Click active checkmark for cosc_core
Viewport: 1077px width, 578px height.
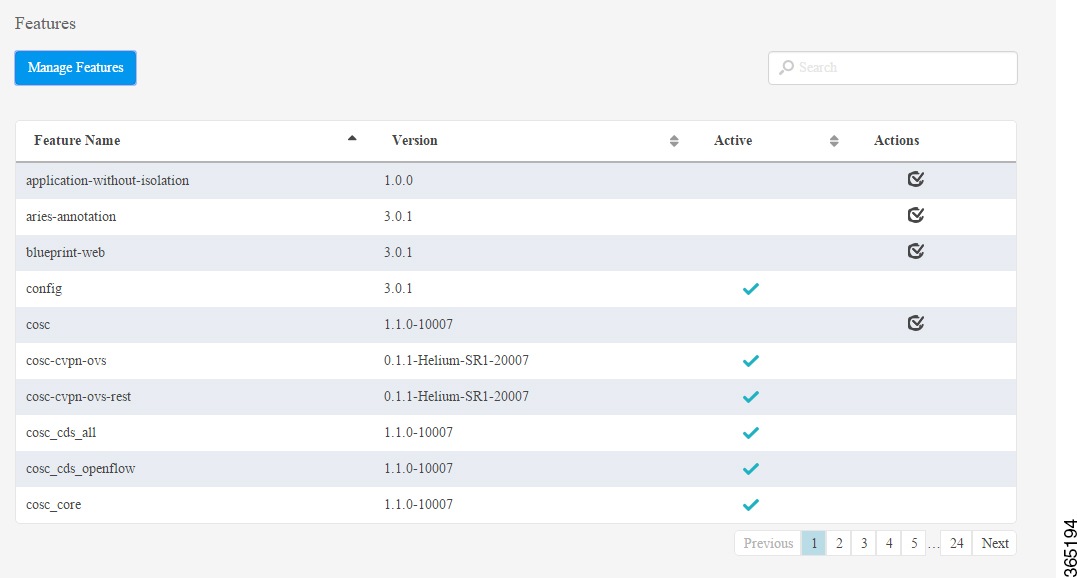(751, 505)
